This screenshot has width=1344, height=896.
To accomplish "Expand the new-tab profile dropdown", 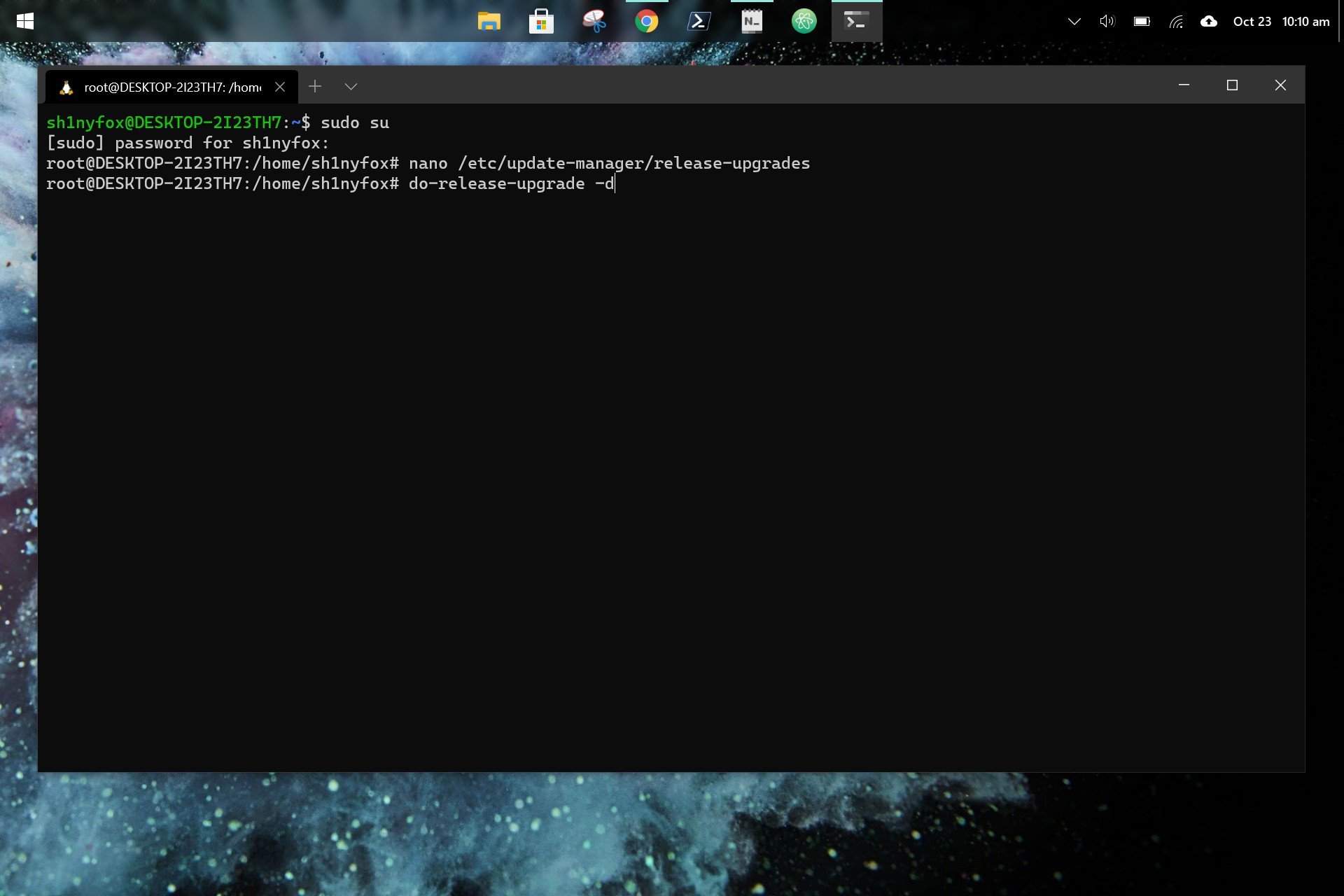I will pos(351,86).
